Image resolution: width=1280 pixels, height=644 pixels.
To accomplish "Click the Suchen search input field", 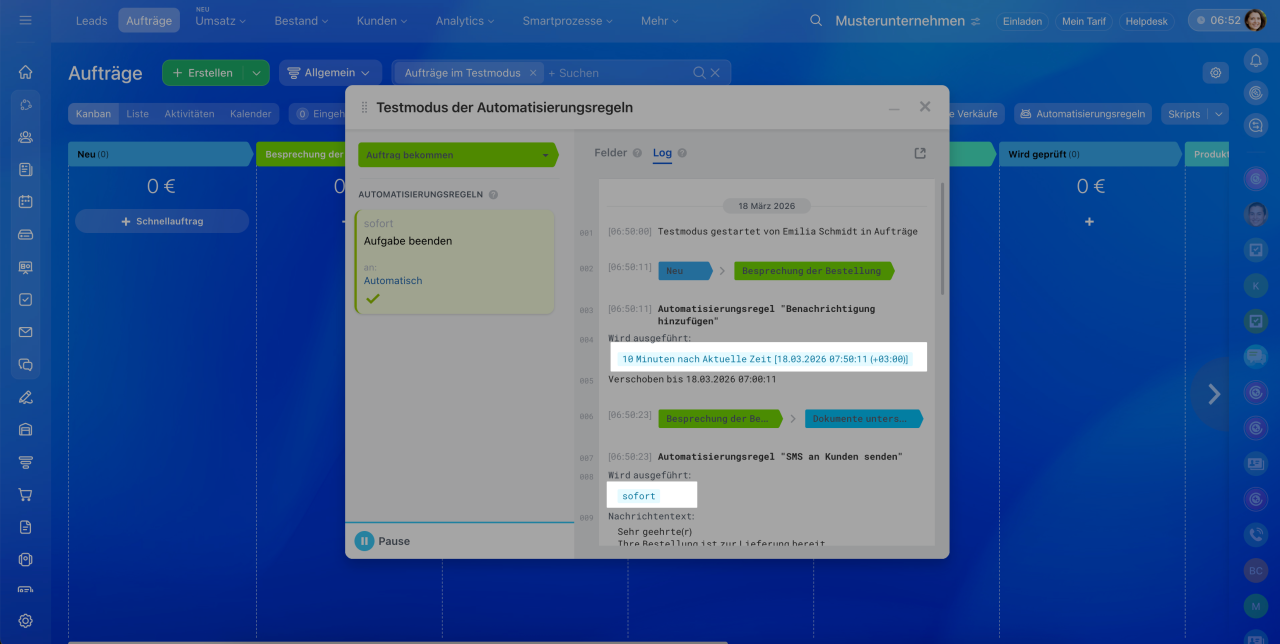I will coord(615,73).
